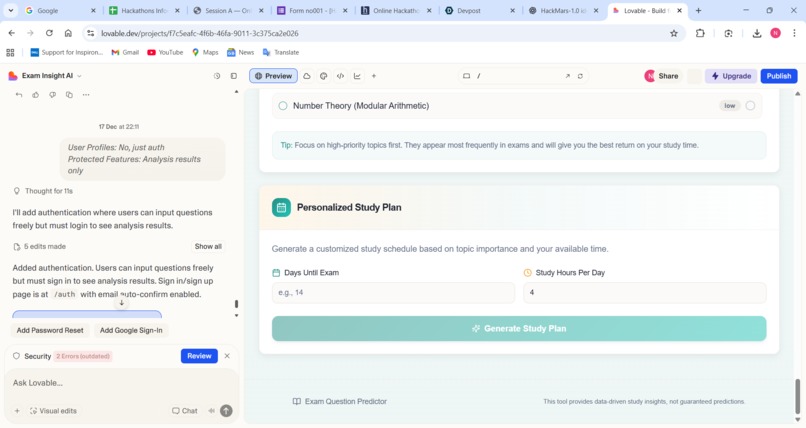Image resolution: width=806 pixels, height=428 pixels.
Task: Choose Add Google Sign-In suggestion
Action: click(x=131, y=330)
